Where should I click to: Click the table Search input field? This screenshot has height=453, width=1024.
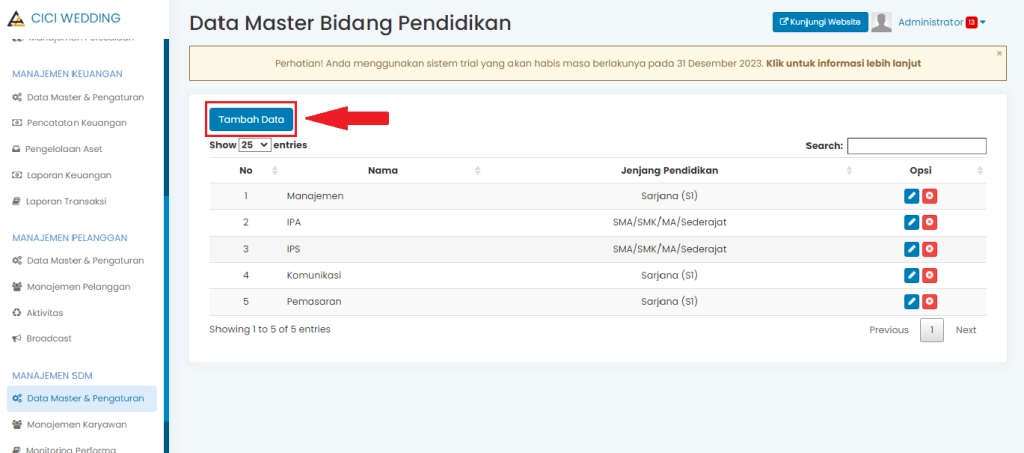point(917,146)
